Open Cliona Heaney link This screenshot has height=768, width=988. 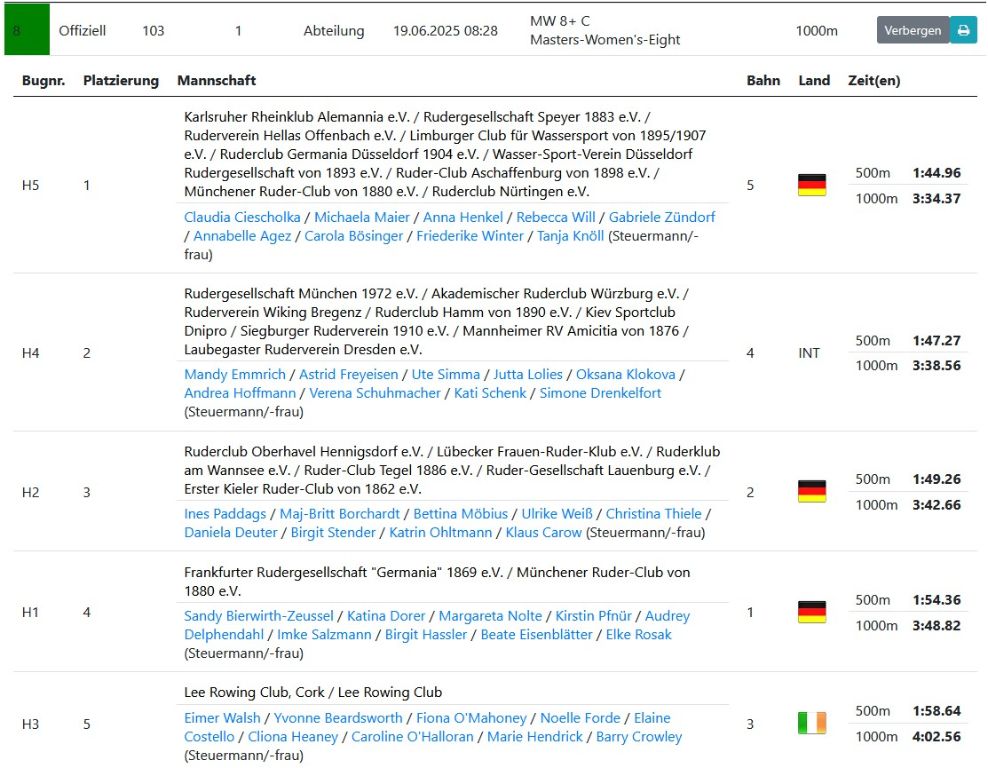point(292,736)
